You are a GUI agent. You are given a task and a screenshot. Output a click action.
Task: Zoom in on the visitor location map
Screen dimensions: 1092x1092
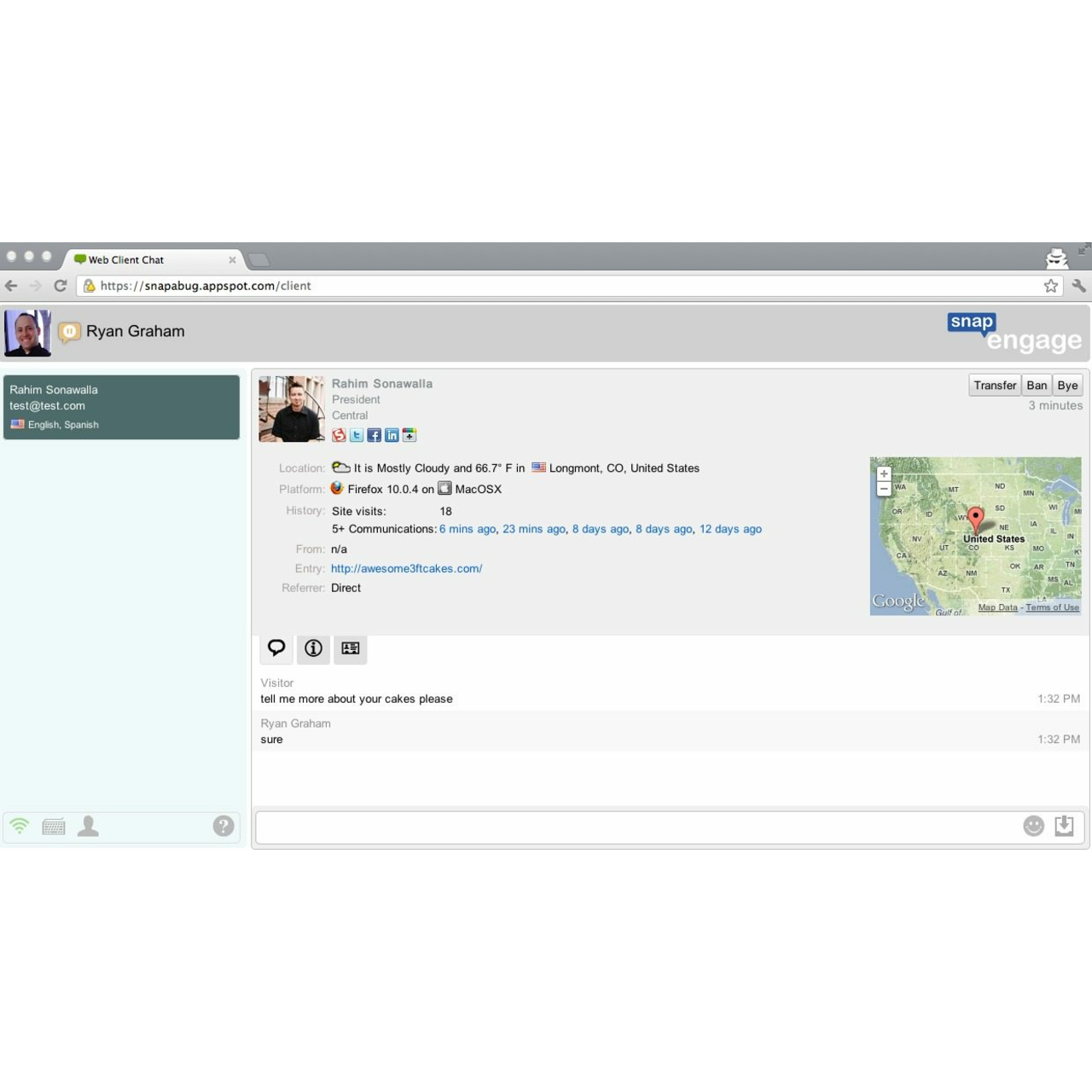(884, 472)
